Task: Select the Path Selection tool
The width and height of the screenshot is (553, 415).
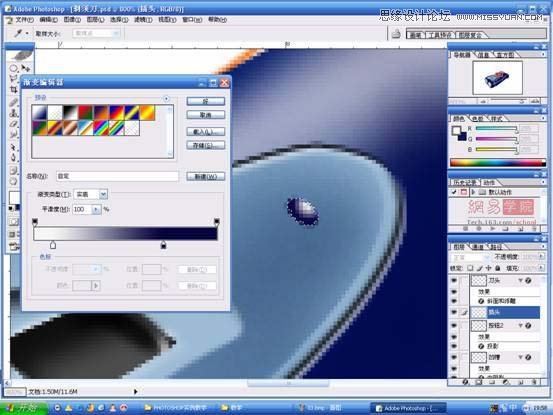Action: tap(13, 147)
